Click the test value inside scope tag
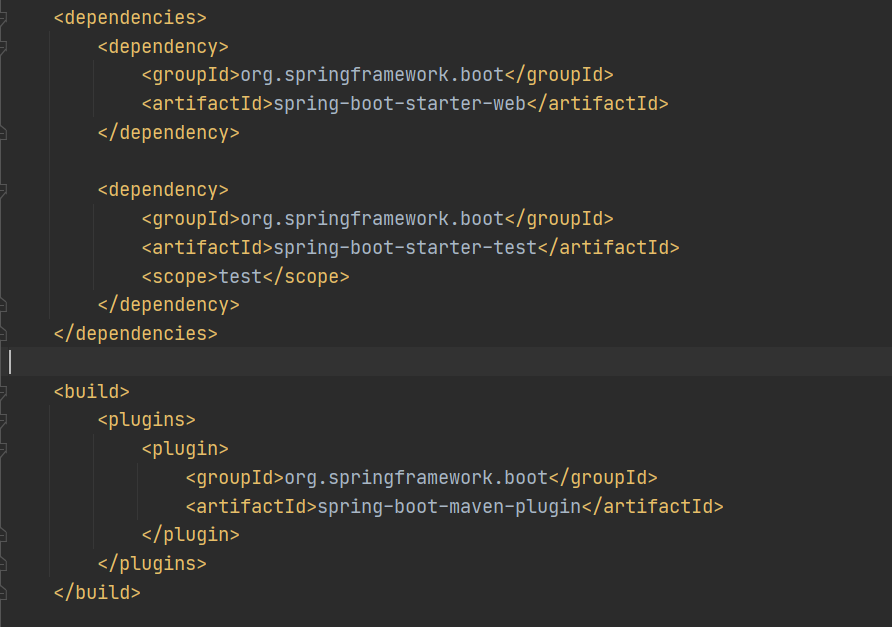The width and height of the screenshot is (892, 627). click(x=240, y=276)
